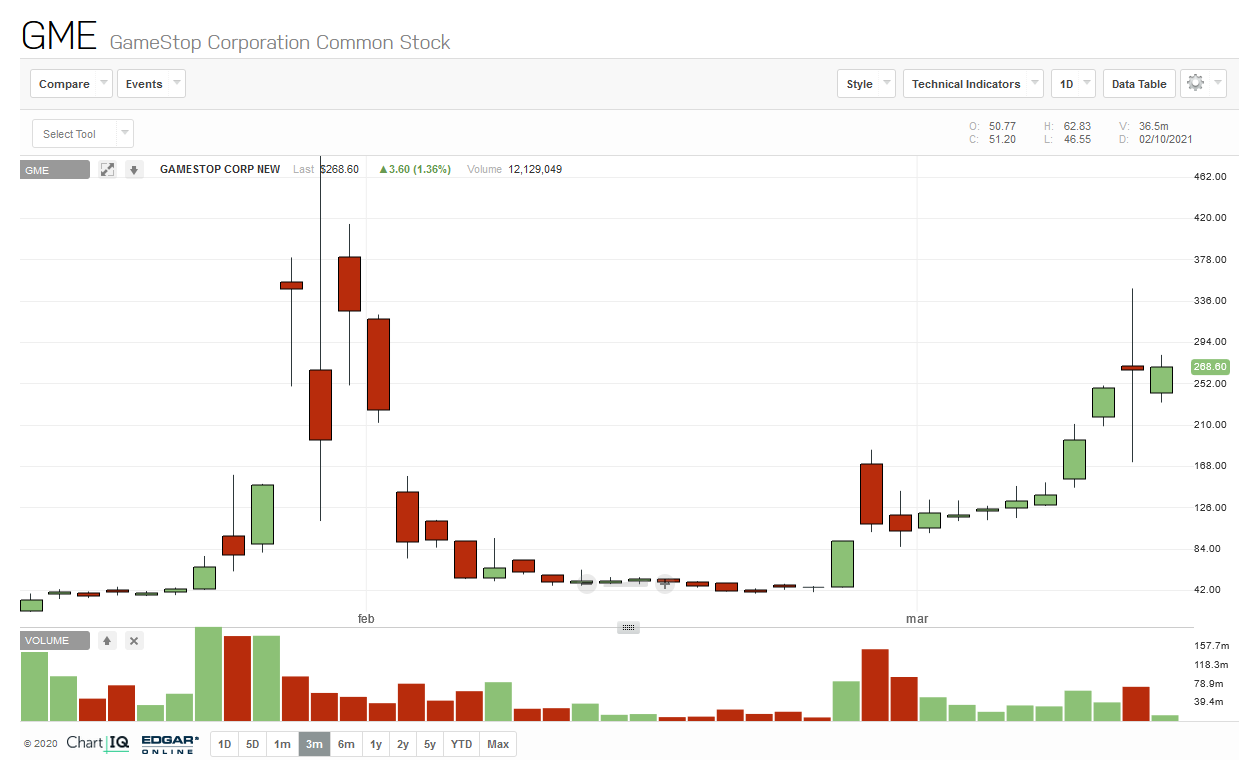Open the Style dropdown menu
The width and height of the screenshot is (1250, 760).
(866, 84)
